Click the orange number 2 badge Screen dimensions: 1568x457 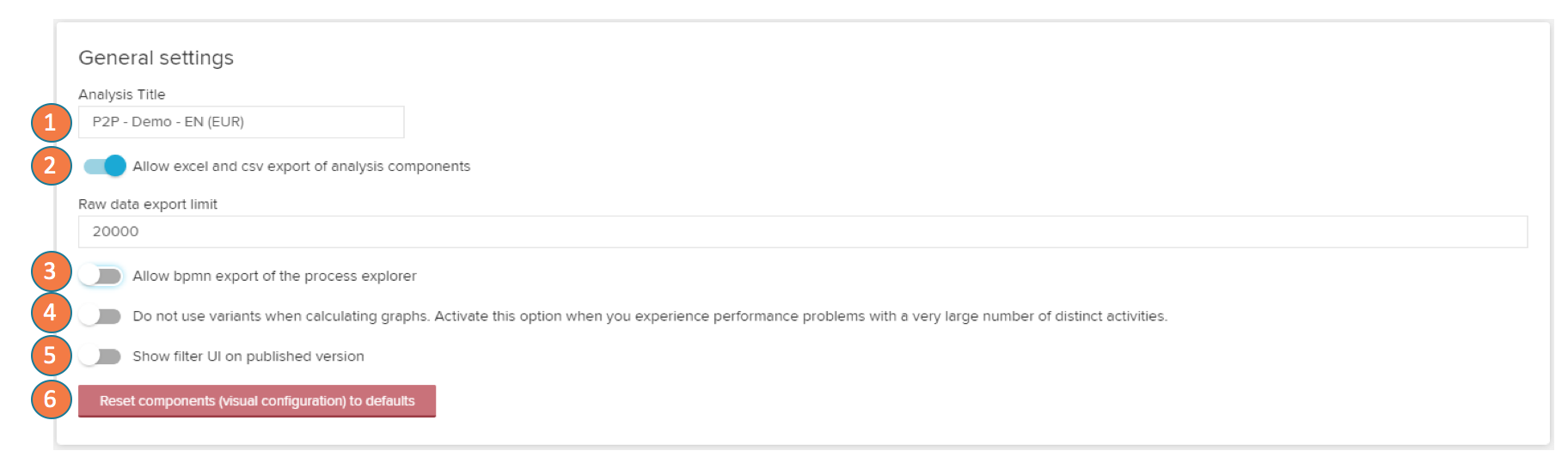coord(51,166)
